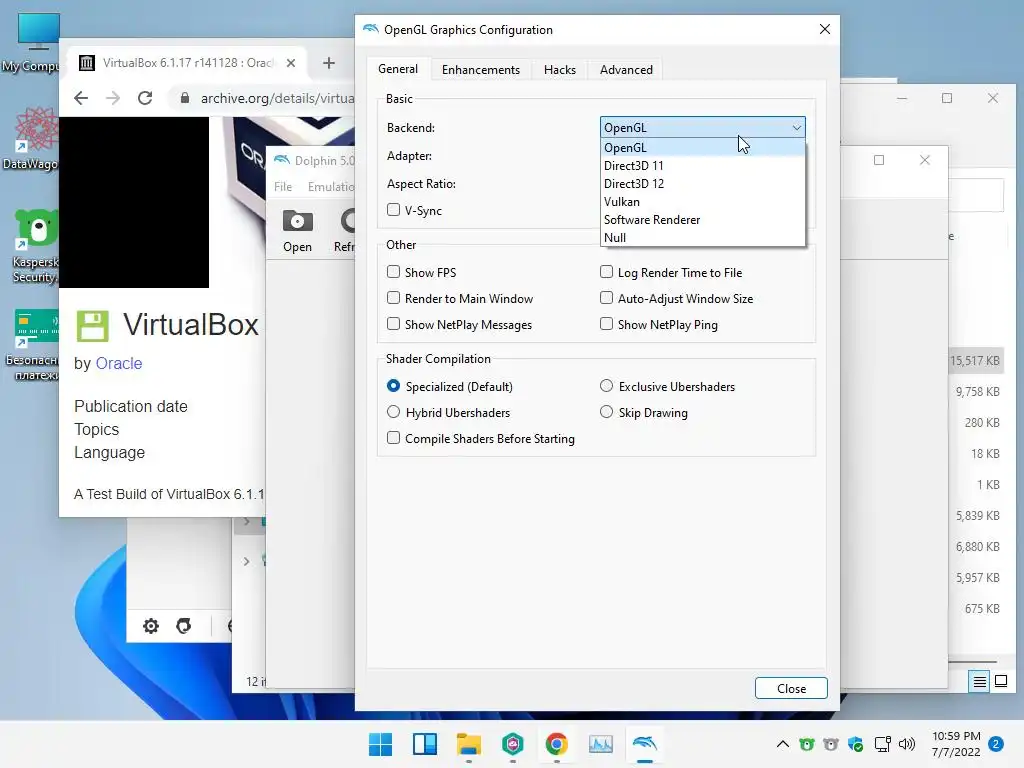
Task: Select Exclusive Ubershaders option
Action: 607,386
